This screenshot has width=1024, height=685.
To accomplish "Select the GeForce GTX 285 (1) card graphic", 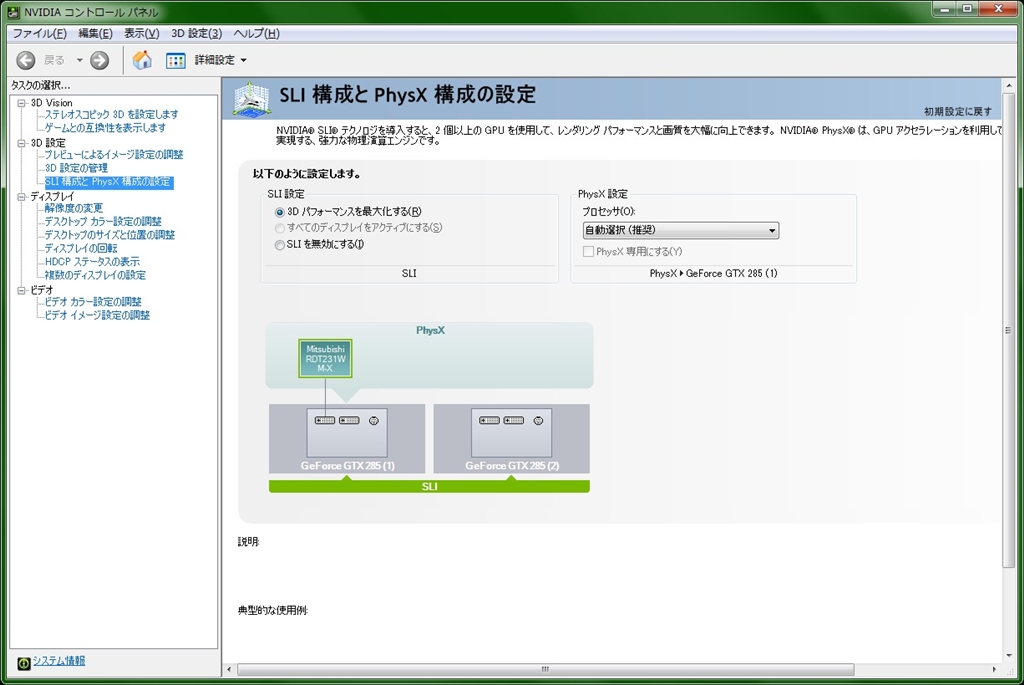I will [x=347, y=432].
